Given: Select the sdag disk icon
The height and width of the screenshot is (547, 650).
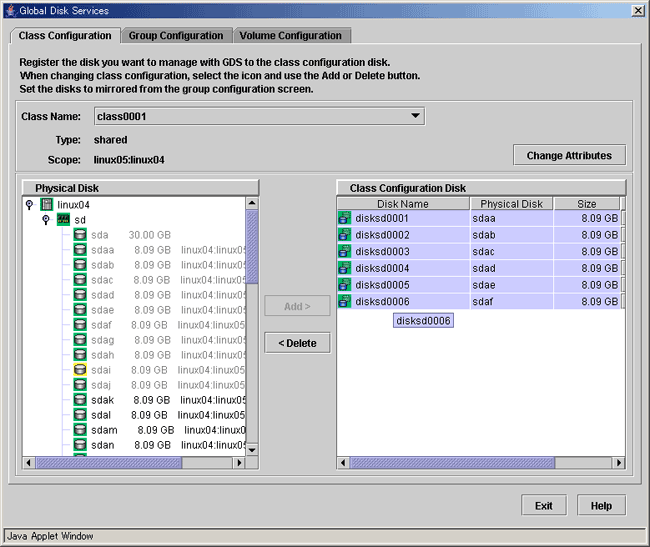Looking at the screenshot, I should 80,340.
